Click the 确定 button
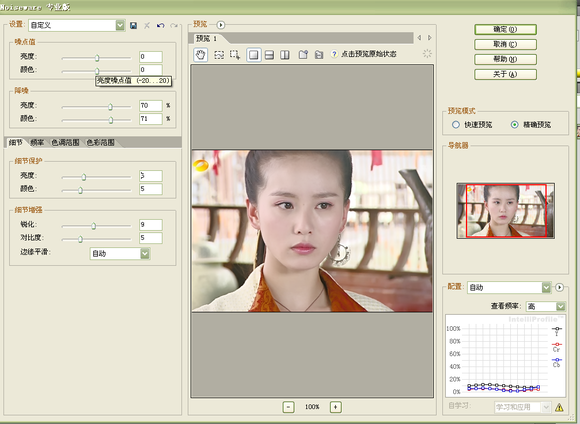The height and width of the screenshot is (424, 580). coord(505,29)
